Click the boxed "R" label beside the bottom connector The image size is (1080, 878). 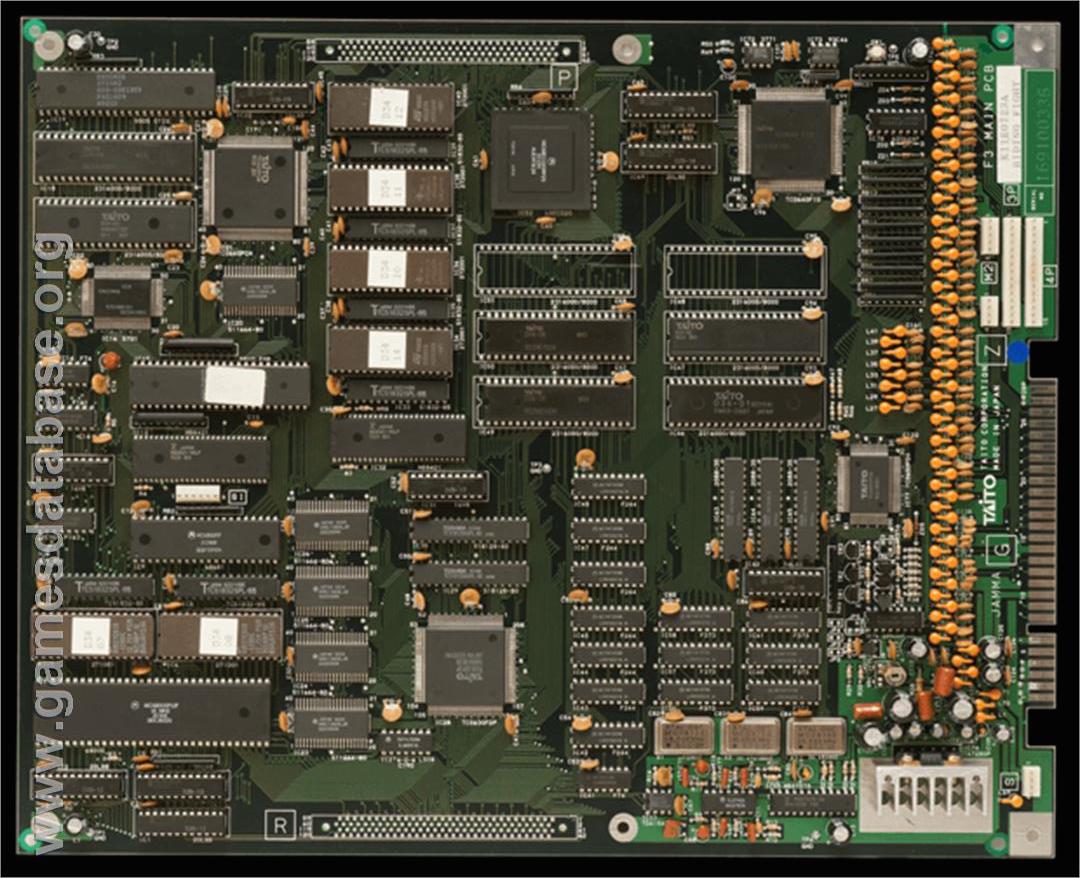[280, 824]
